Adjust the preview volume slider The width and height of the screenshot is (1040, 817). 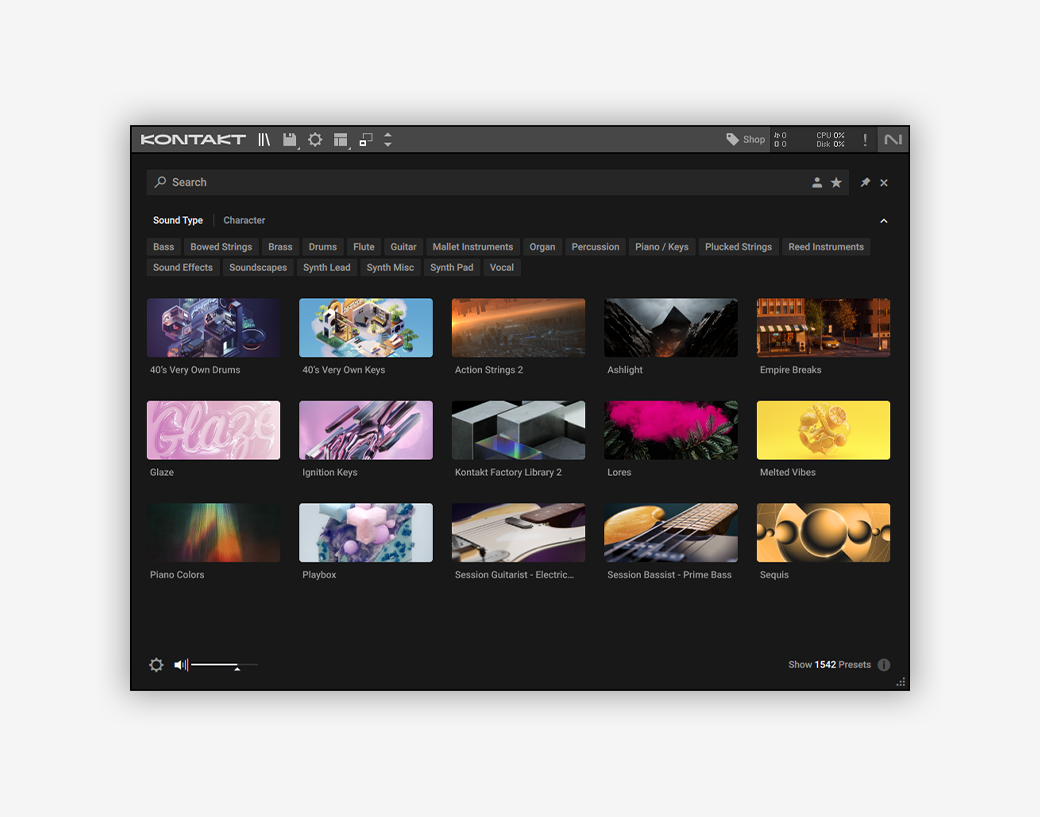(224, 664)
